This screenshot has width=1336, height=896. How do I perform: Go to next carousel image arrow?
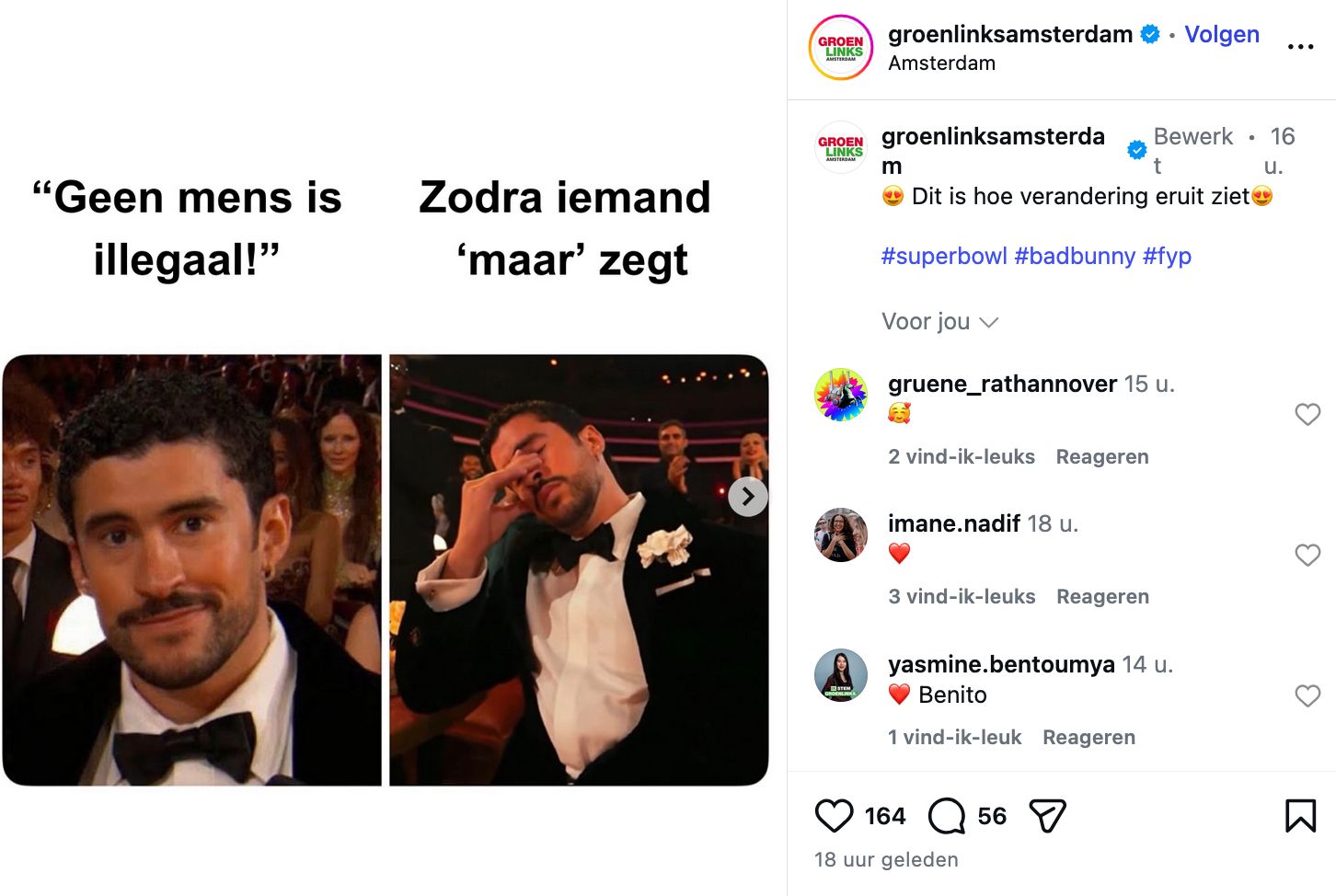coord(748,497)
